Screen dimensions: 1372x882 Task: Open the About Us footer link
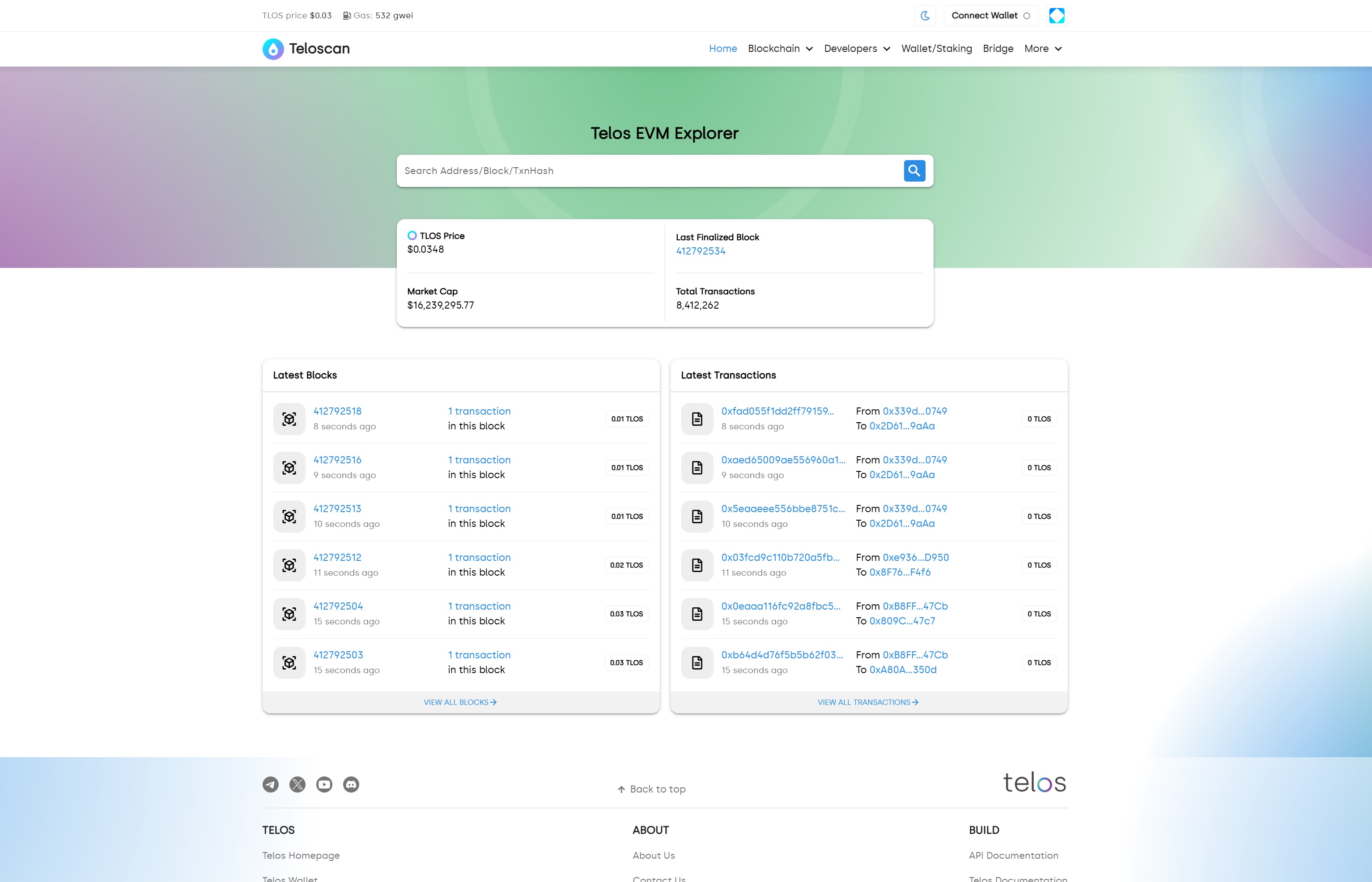654,855
